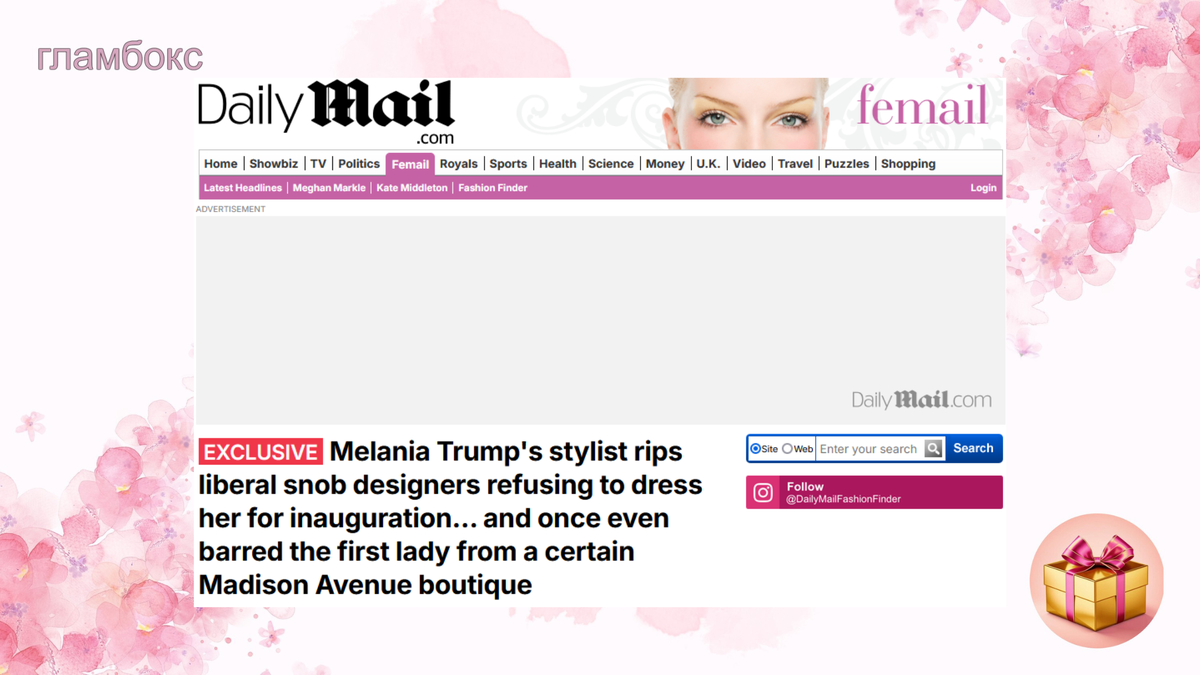
Task: Open the Science section
Action: pos(611,164)
